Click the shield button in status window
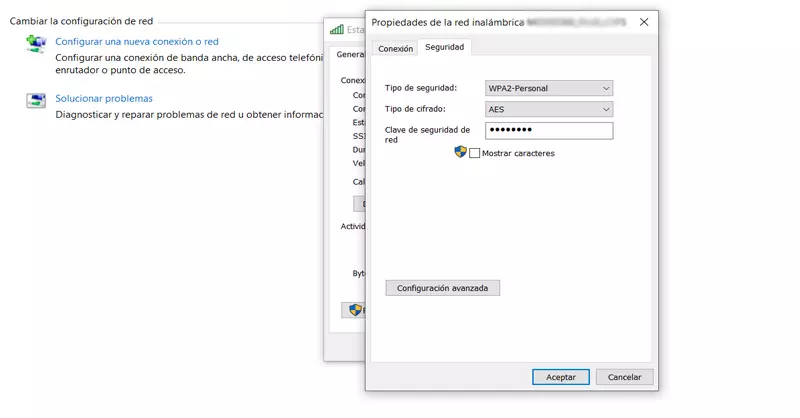The width and height of the screenshot is (800, 418). [x=354, y=309]
